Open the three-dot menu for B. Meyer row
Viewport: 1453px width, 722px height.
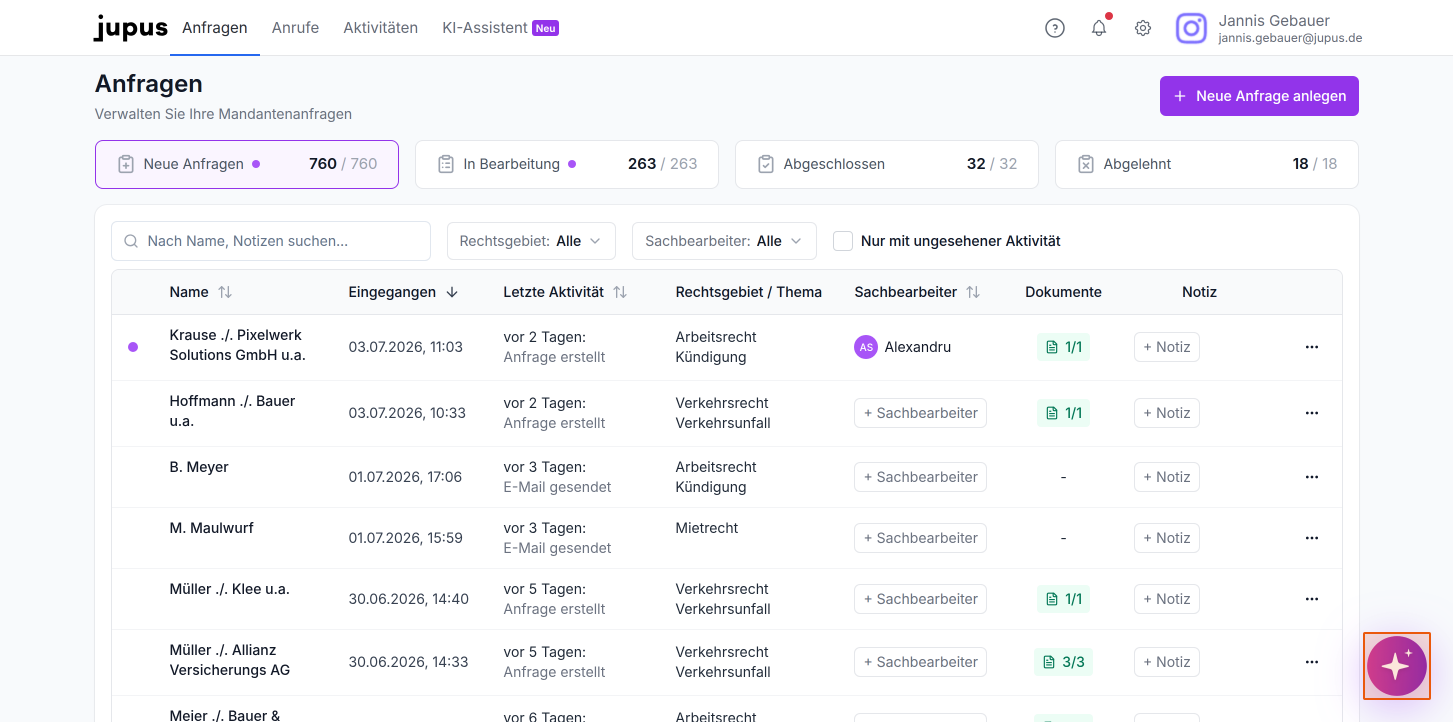tap(1312, 477)
